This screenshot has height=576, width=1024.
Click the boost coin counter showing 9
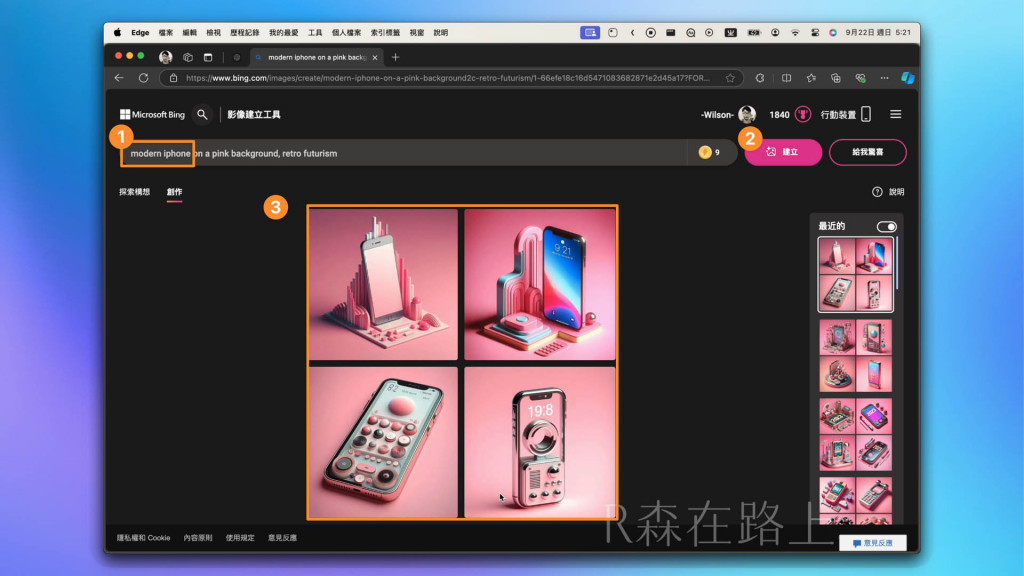click(709, 152)
